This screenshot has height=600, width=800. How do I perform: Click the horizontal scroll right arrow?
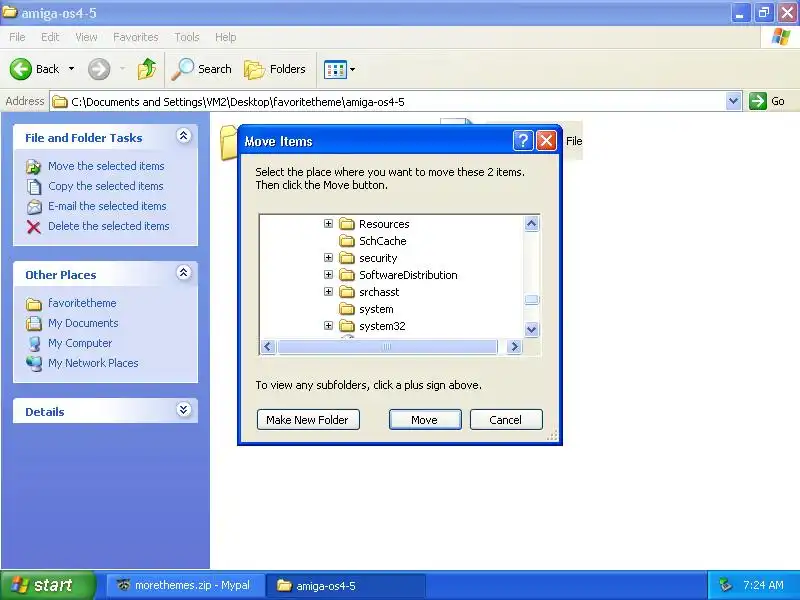point(514,347)
